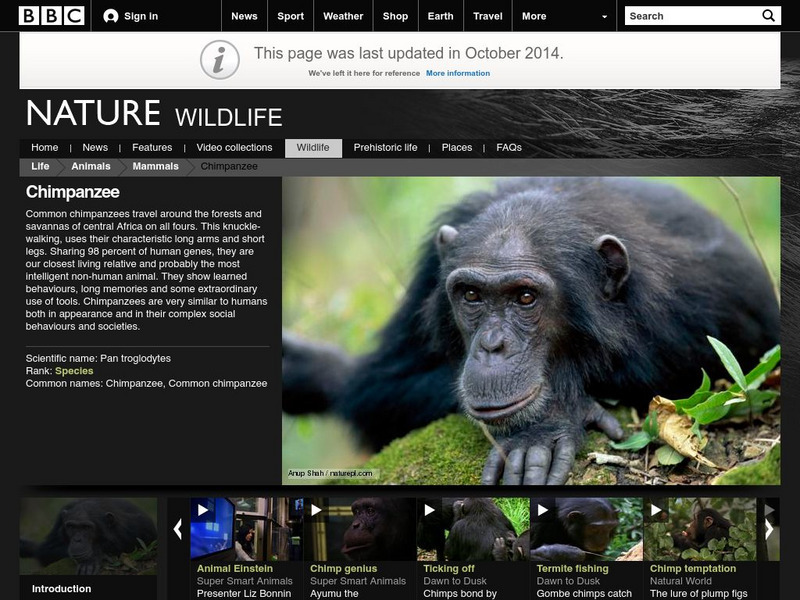Open BBC Sport section
This screenshot has height=600, width=800.
[290, 16]
